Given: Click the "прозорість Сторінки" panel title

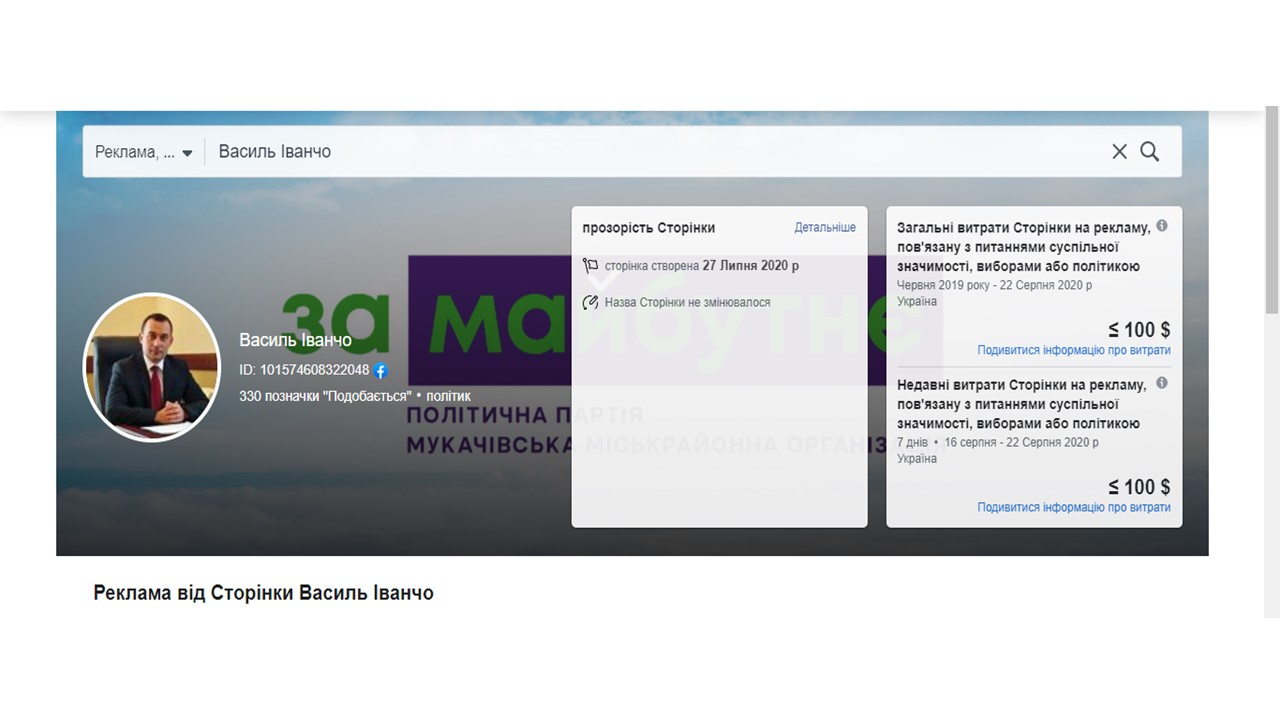Looking at the screenshot, I should tap(648, 228).
